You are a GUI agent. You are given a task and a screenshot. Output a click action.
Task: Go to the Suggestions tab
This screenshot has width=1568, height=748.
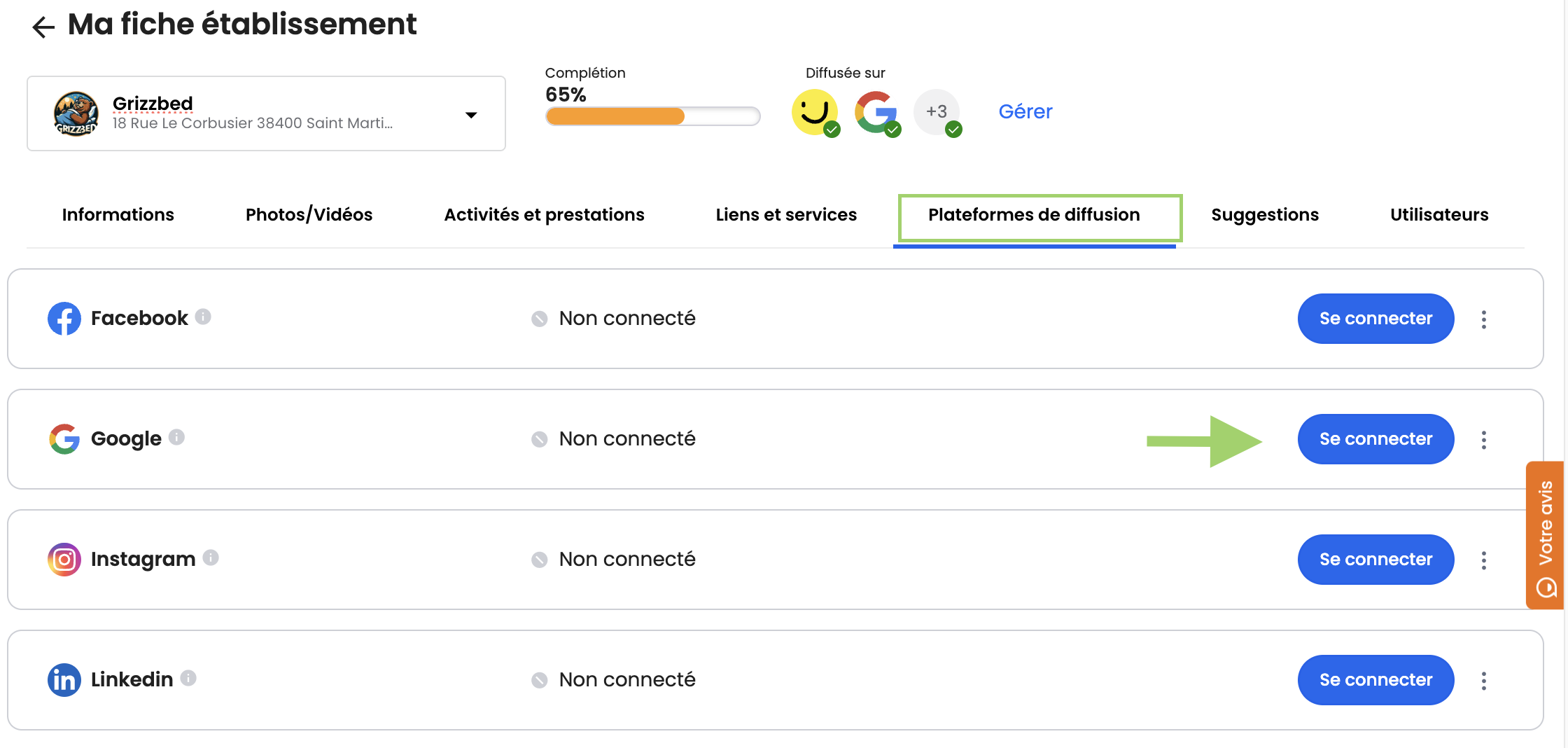click(1264, 214)
